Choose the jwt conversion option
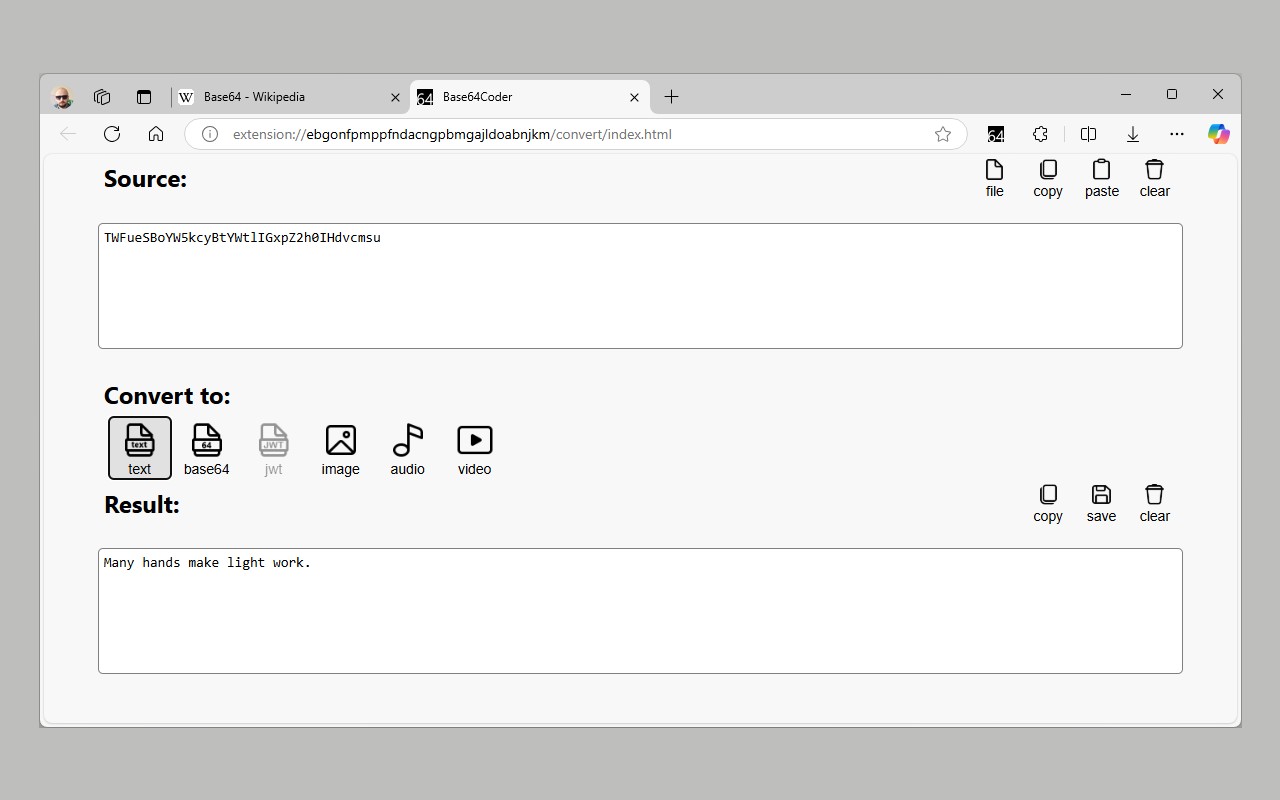Image resolution: width=1280 pixels, height=800 pixels. [273, 448]
